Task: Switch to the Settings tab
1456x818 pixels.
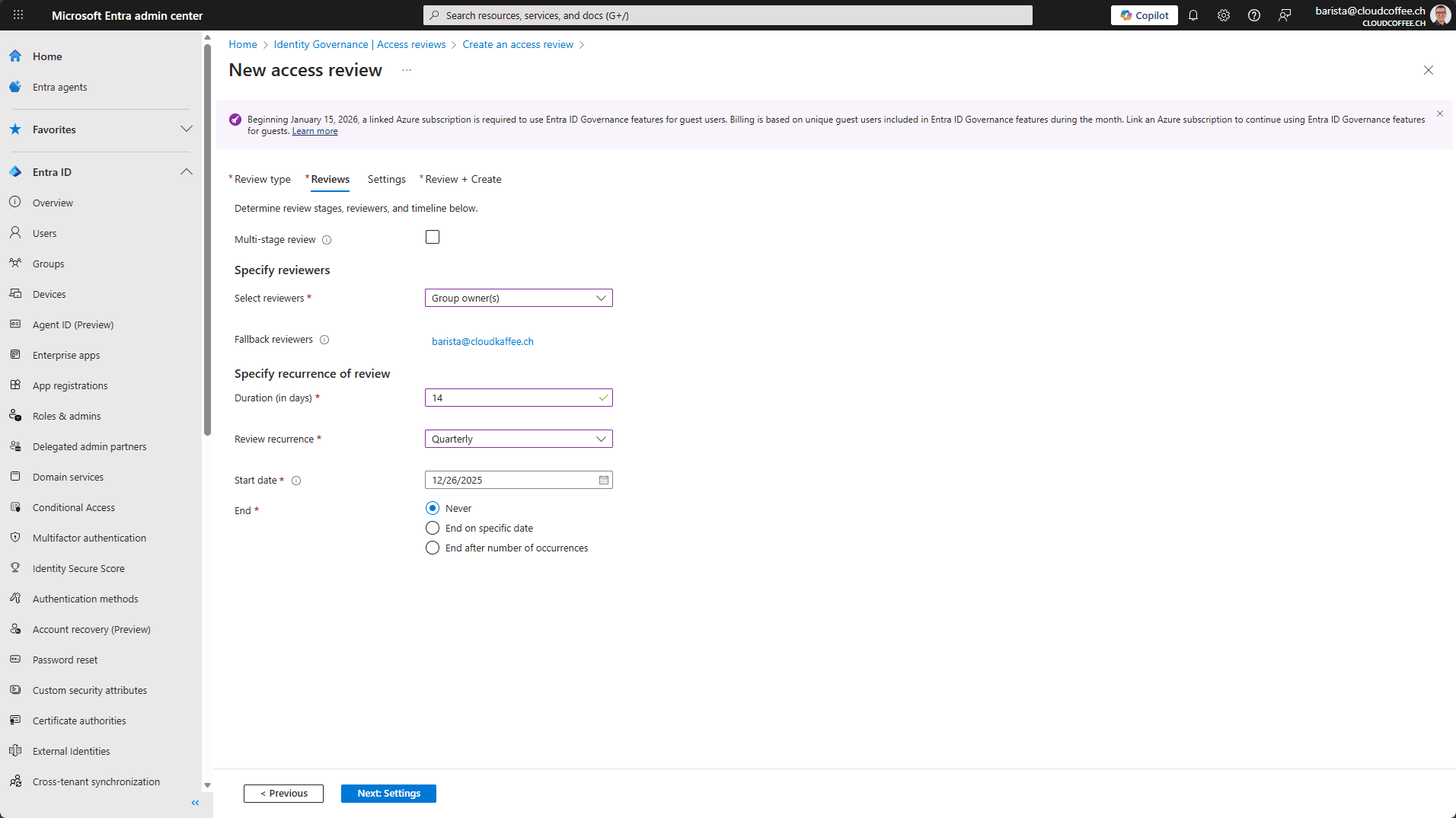Action: [386, 180]
